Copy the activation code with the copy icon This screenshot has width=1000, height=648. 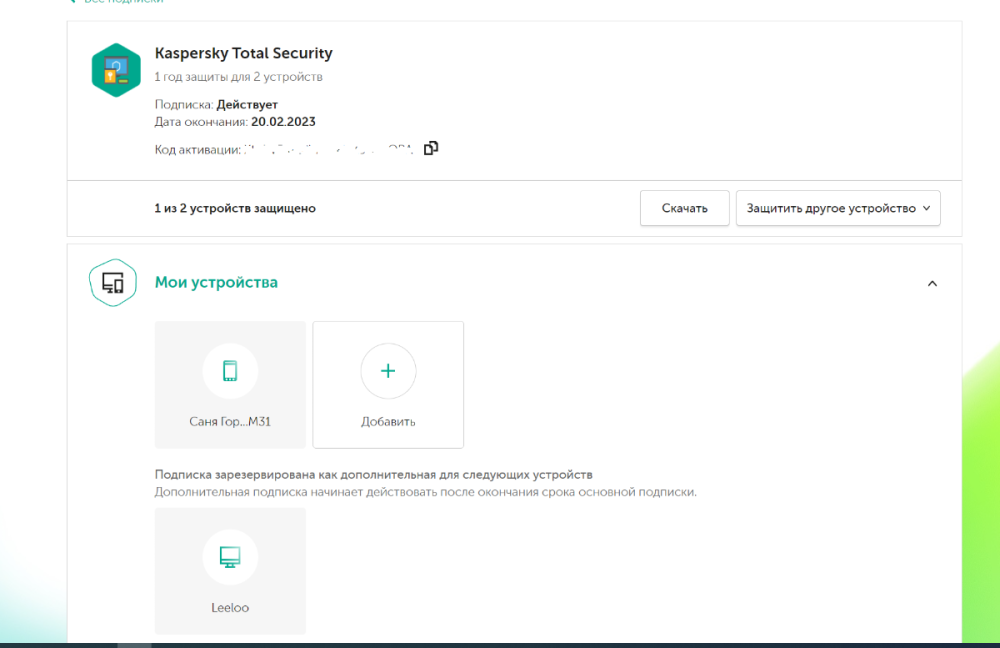[431, 148]
